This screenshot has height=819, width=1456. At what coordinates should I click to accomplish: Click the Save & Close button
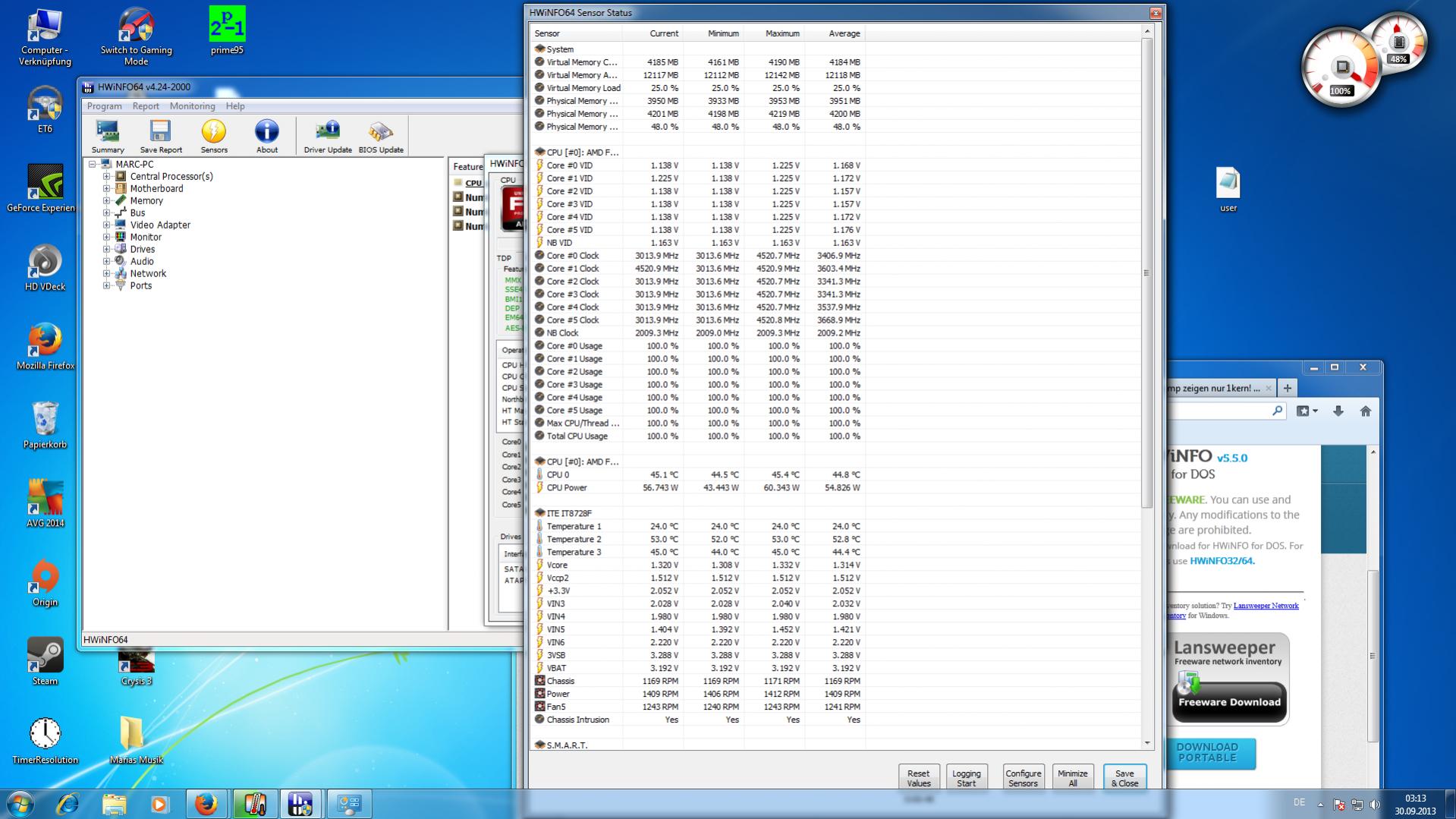[1124, 778]
